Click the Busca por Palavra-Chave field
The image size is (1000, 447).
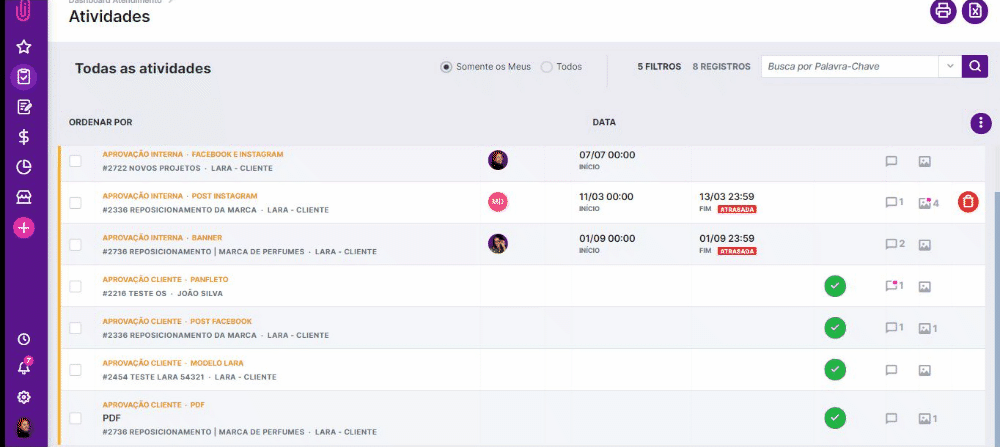849,66
